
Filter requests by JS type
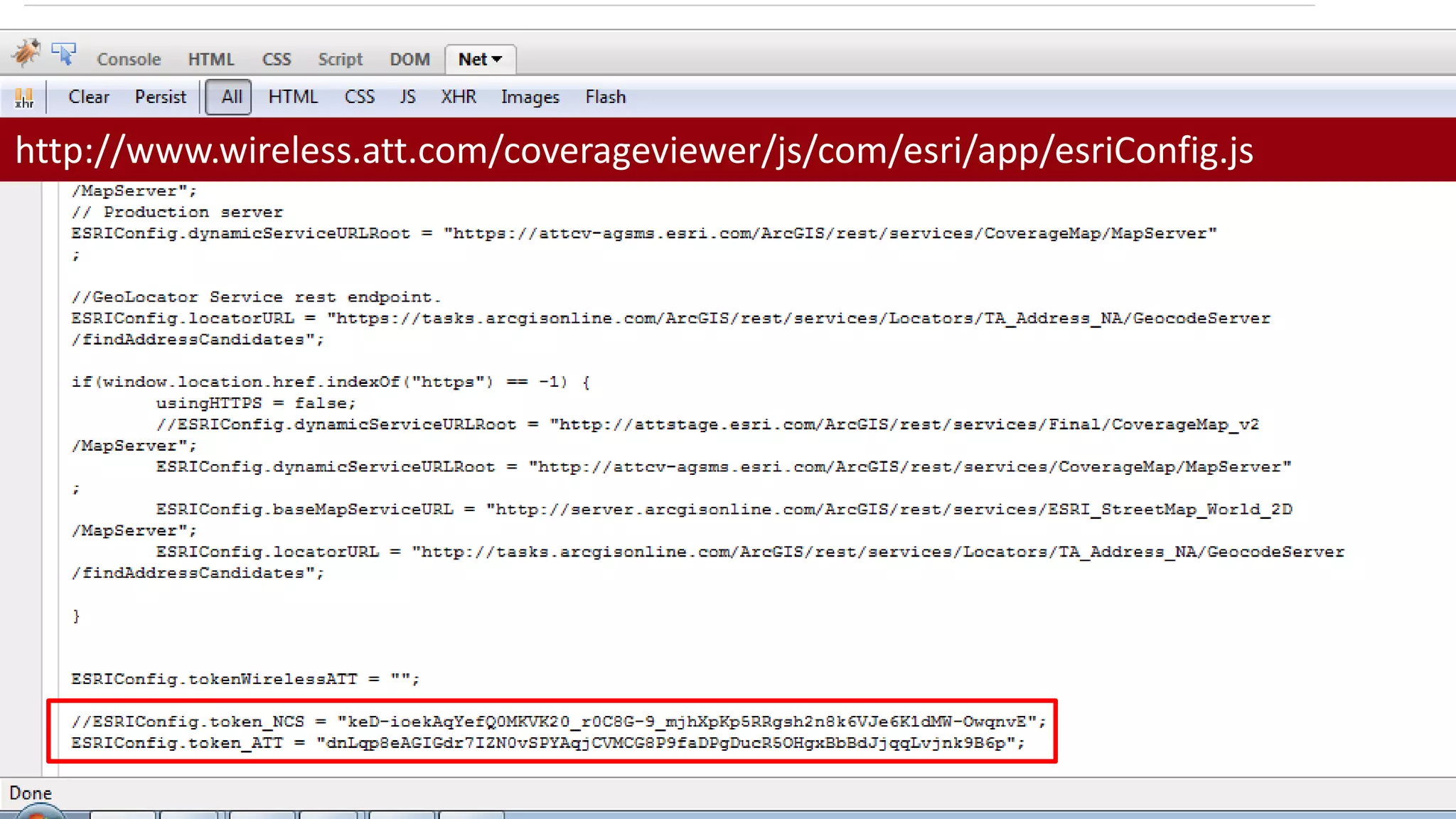407,97
